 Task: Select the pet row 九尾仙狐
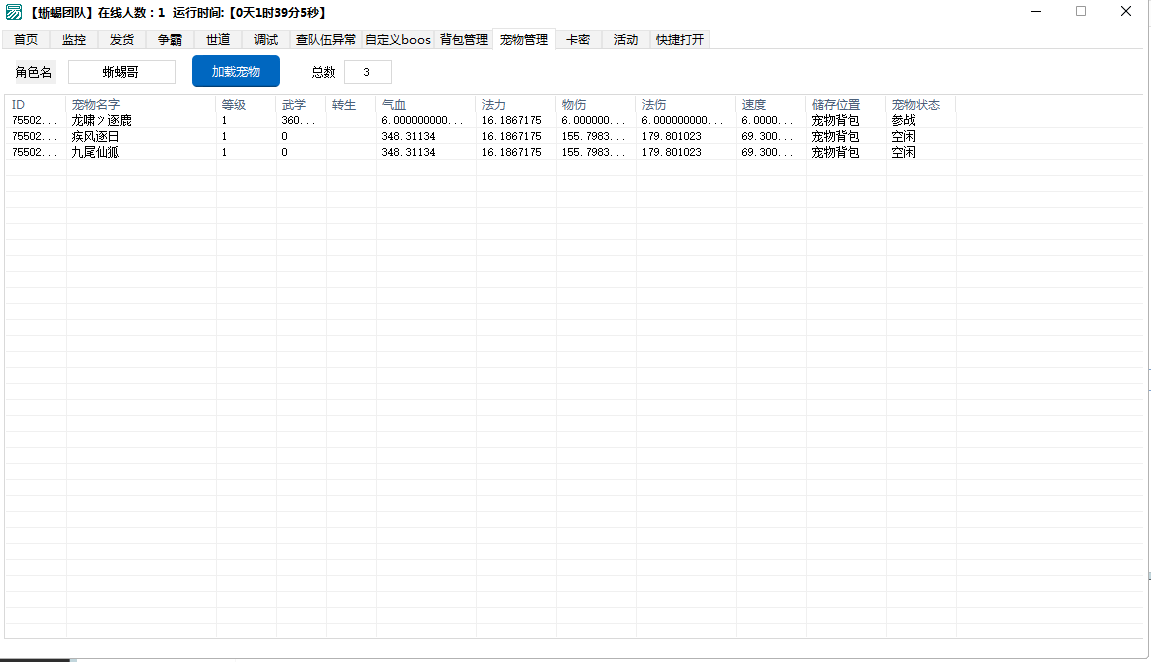coord(95,152)
